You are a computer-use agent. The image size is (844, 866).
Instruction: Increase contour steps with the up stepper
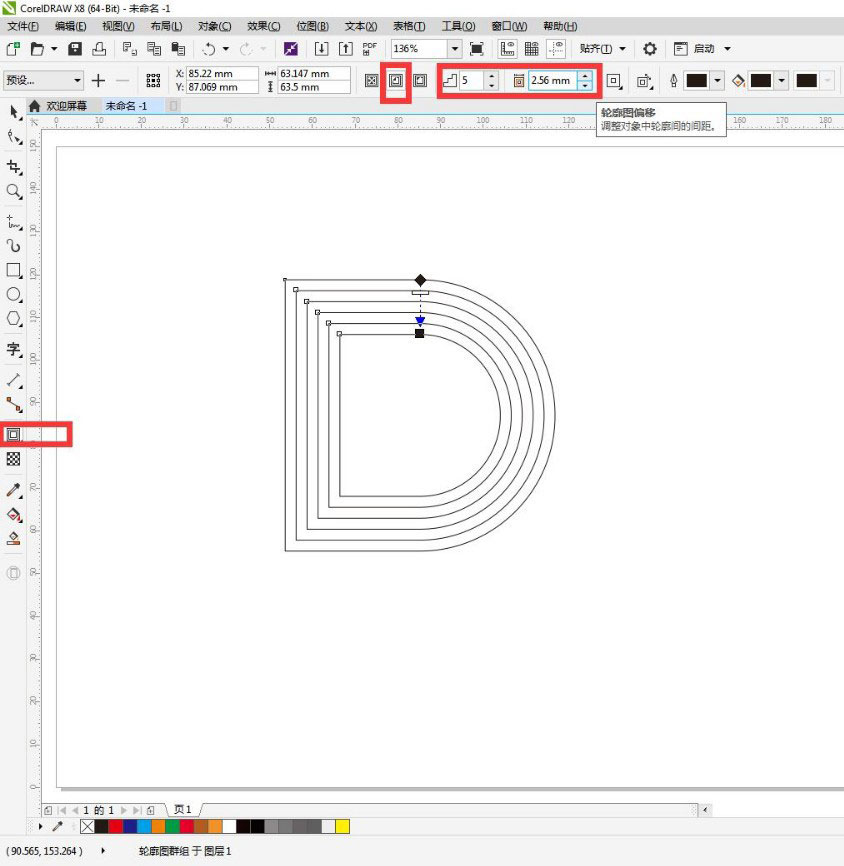492,76
